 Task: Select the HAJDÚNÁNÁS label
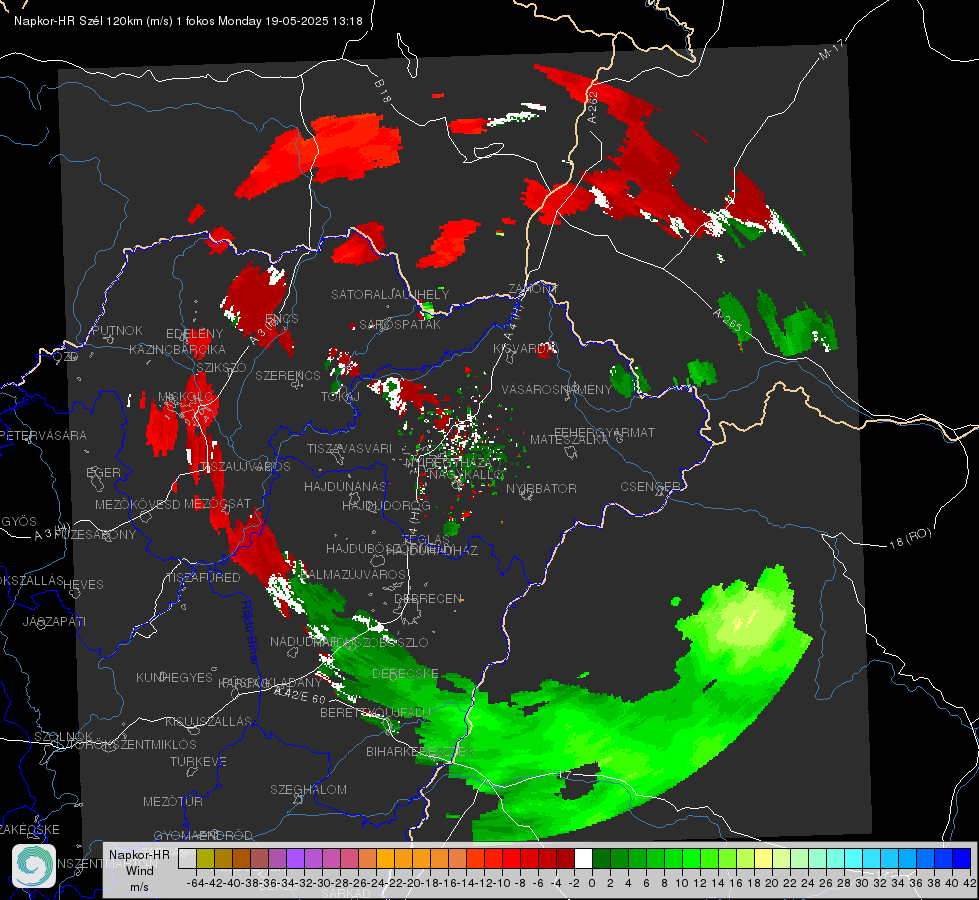(345, 486)
